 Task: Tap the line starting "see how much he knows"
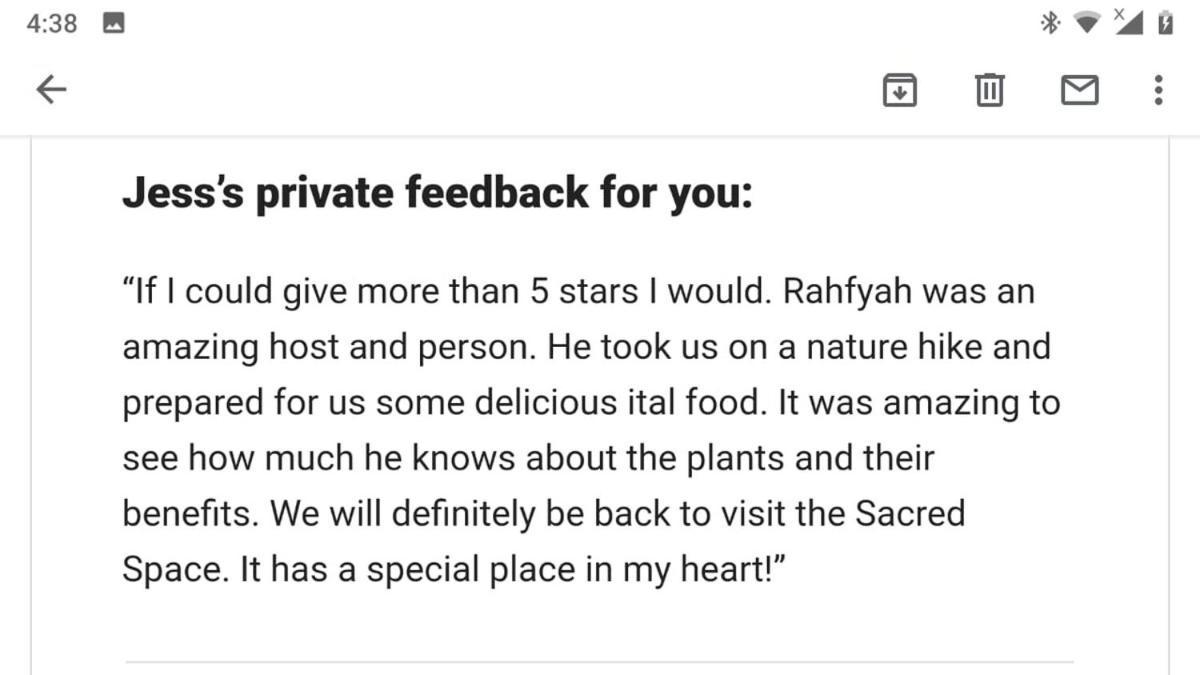[x=528, y=459]
